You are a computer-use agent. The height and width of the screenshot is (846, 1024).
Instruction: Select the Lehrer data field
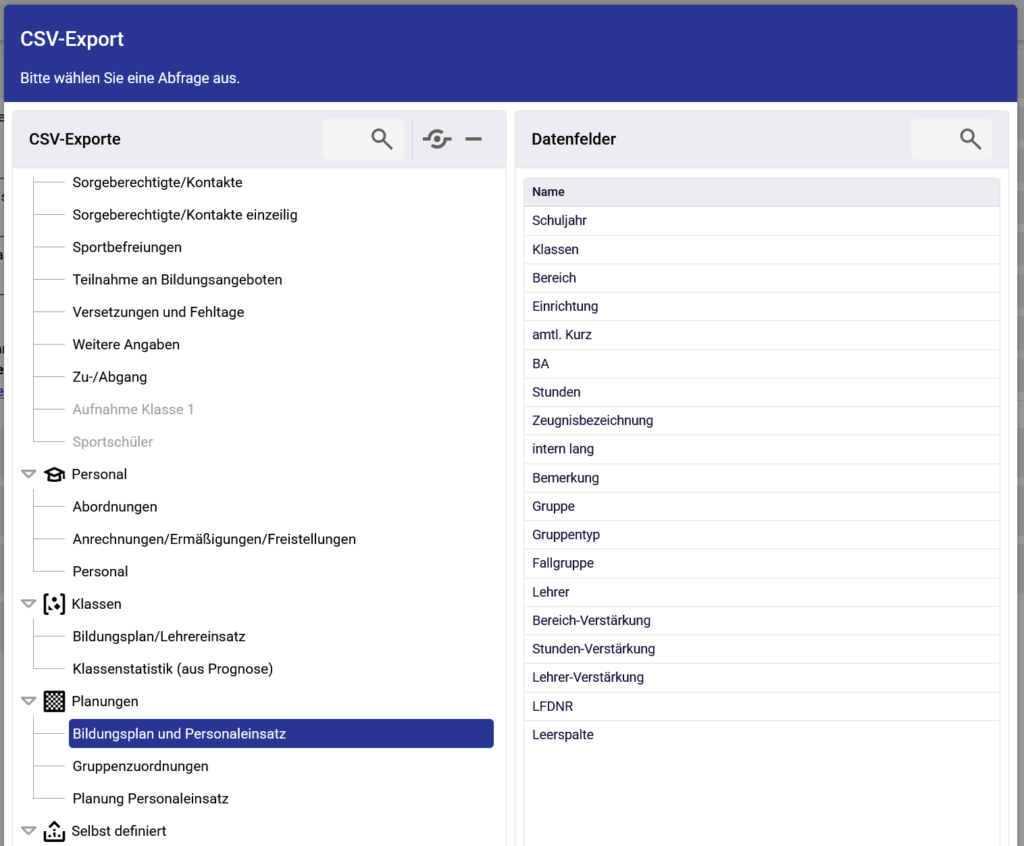(761, 593)
